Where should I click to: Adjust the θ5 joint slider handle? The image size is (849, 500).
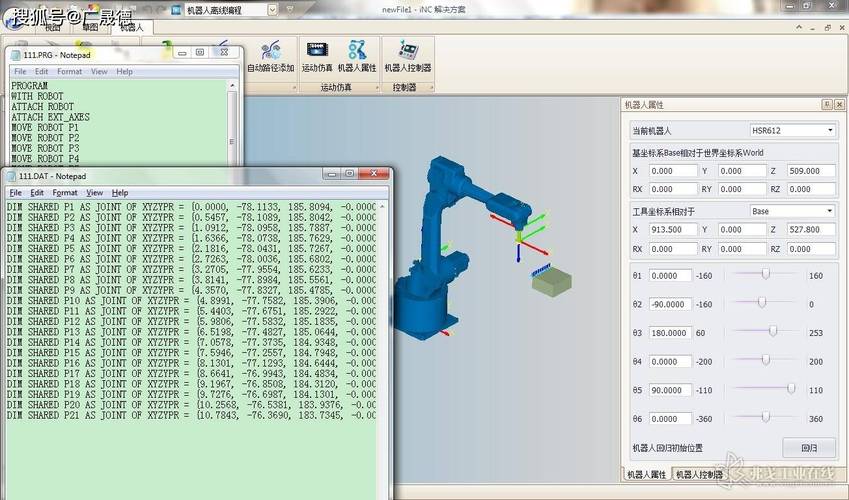click(791, 388)
